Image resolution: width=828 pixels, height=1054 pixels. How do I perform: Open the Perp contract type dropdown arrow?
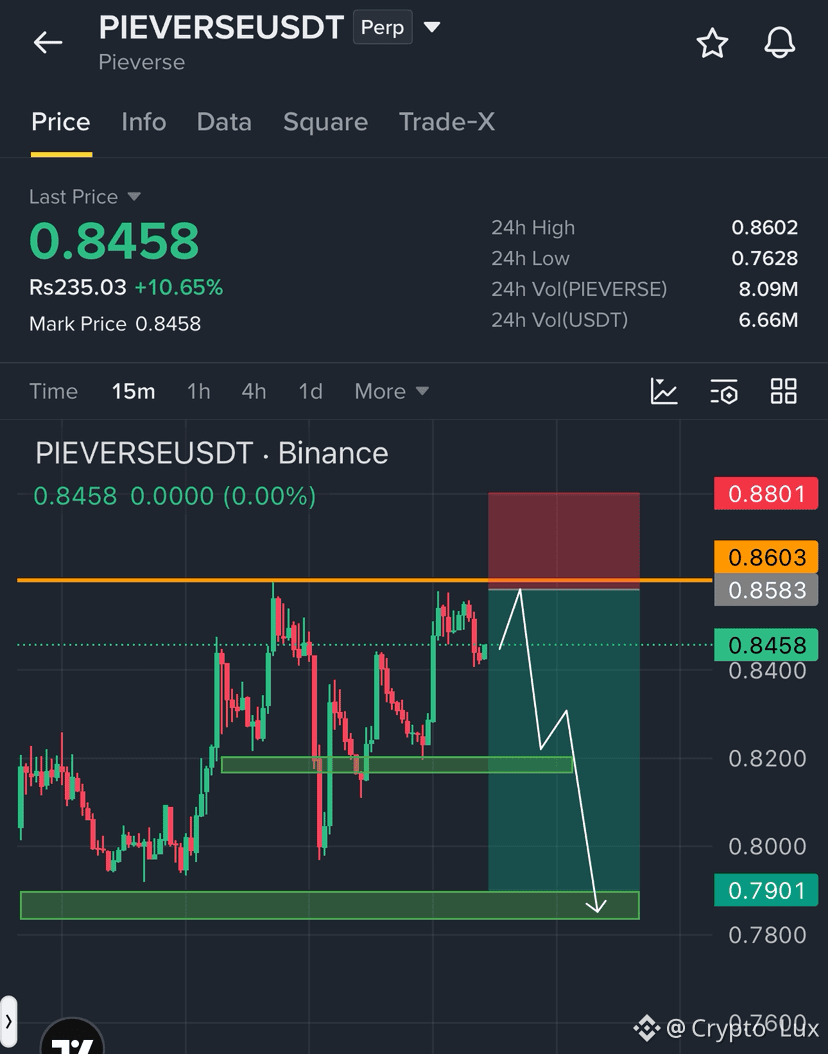tap(431, 28)
